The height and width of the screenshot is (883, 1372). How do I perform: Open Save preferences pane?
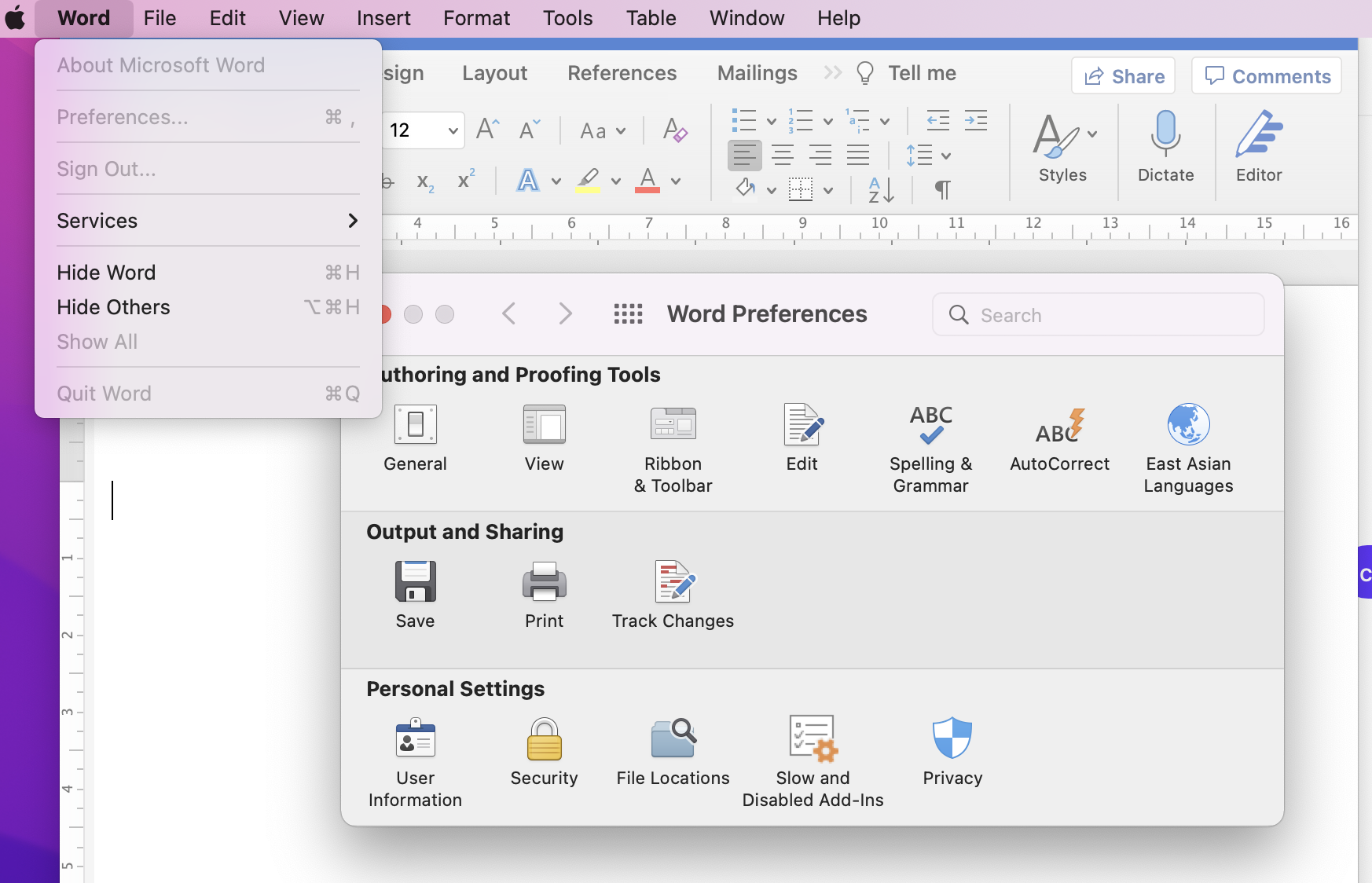415,596
